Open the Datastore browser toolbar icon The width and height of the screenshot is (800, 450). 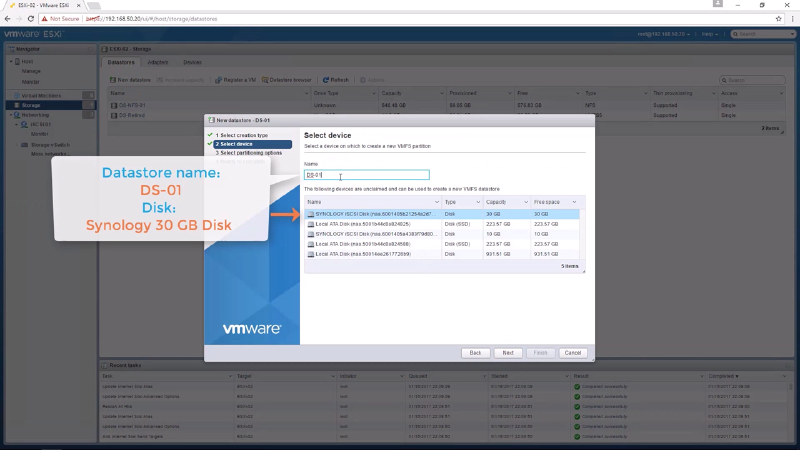265,80
